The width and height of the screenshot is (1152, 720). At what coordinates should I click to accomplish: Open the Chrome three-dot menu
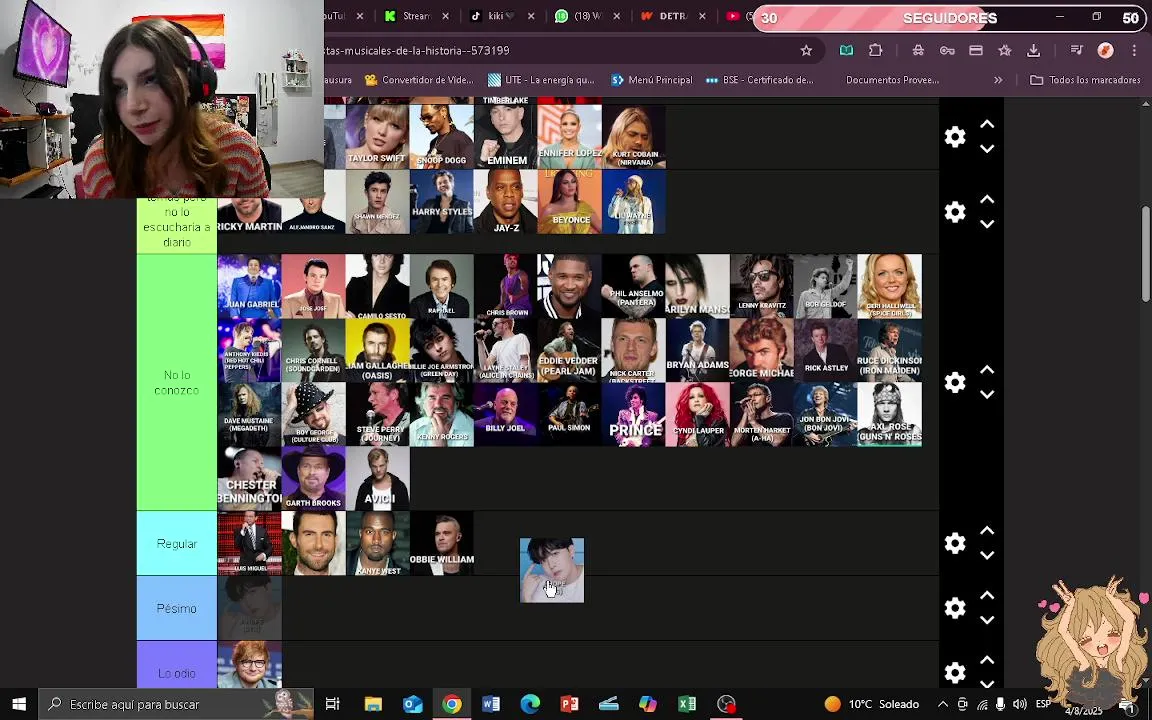point(1134,50)
